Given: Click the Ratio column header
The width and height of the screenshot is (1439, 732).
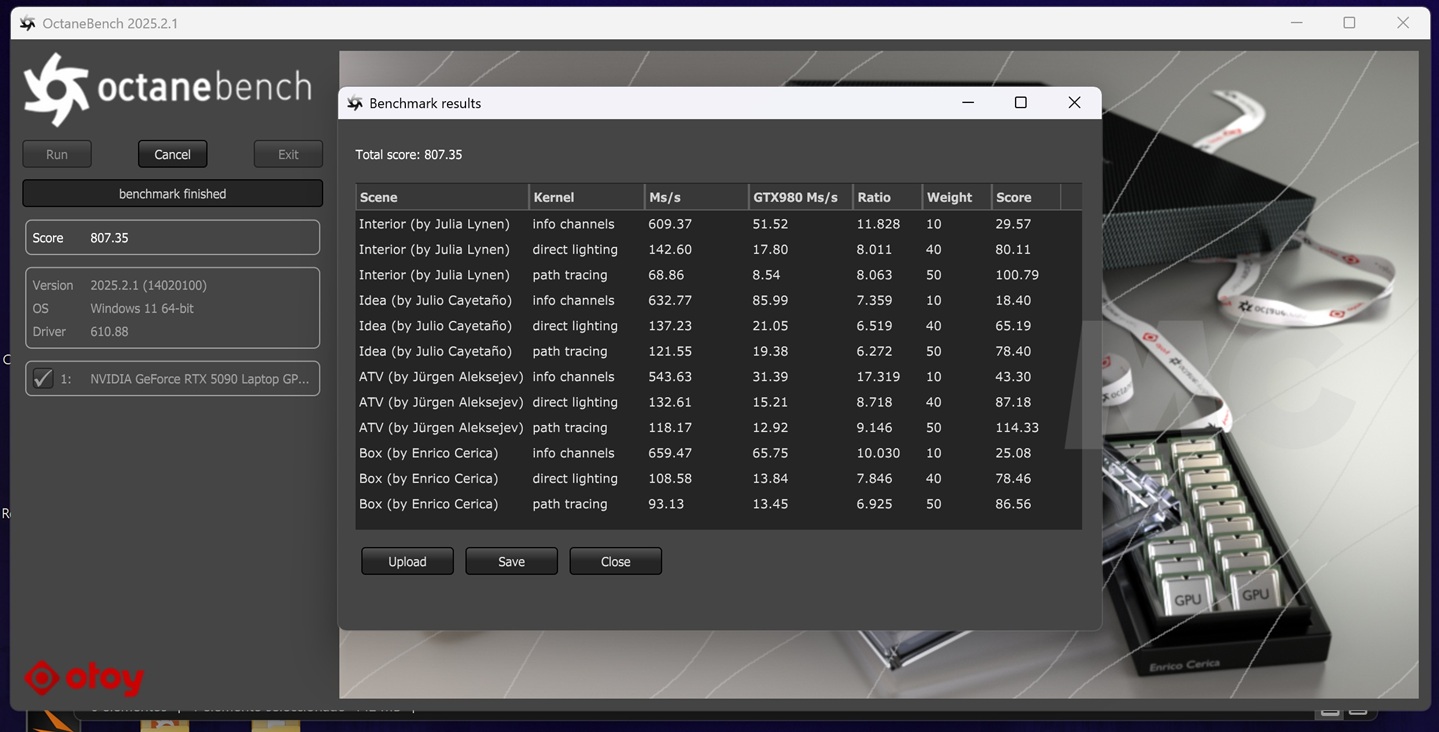Looking at the screenshot, I should (887, 197).
